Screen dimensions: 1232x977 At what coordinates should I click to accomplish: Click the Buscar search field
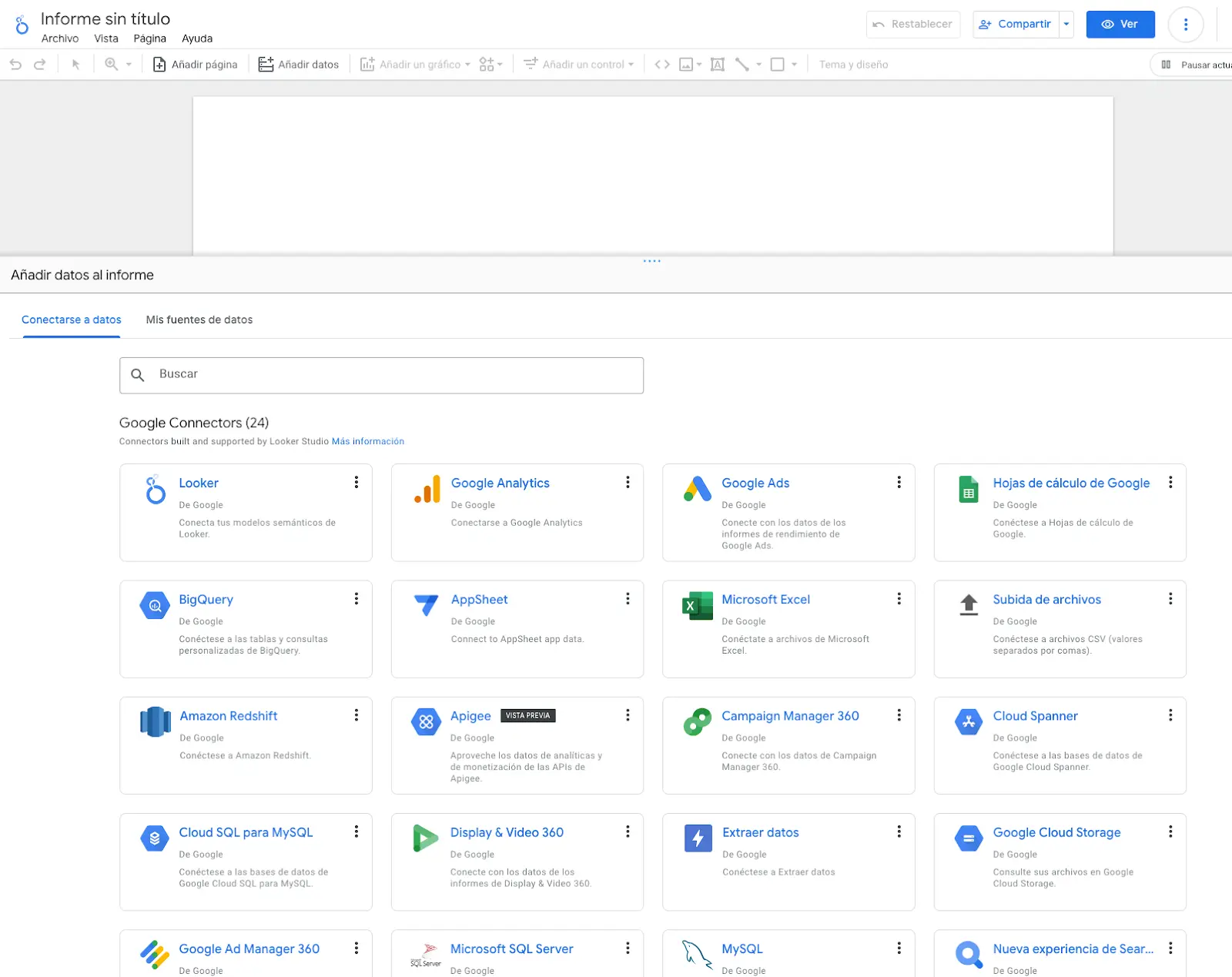click(381, 375)
